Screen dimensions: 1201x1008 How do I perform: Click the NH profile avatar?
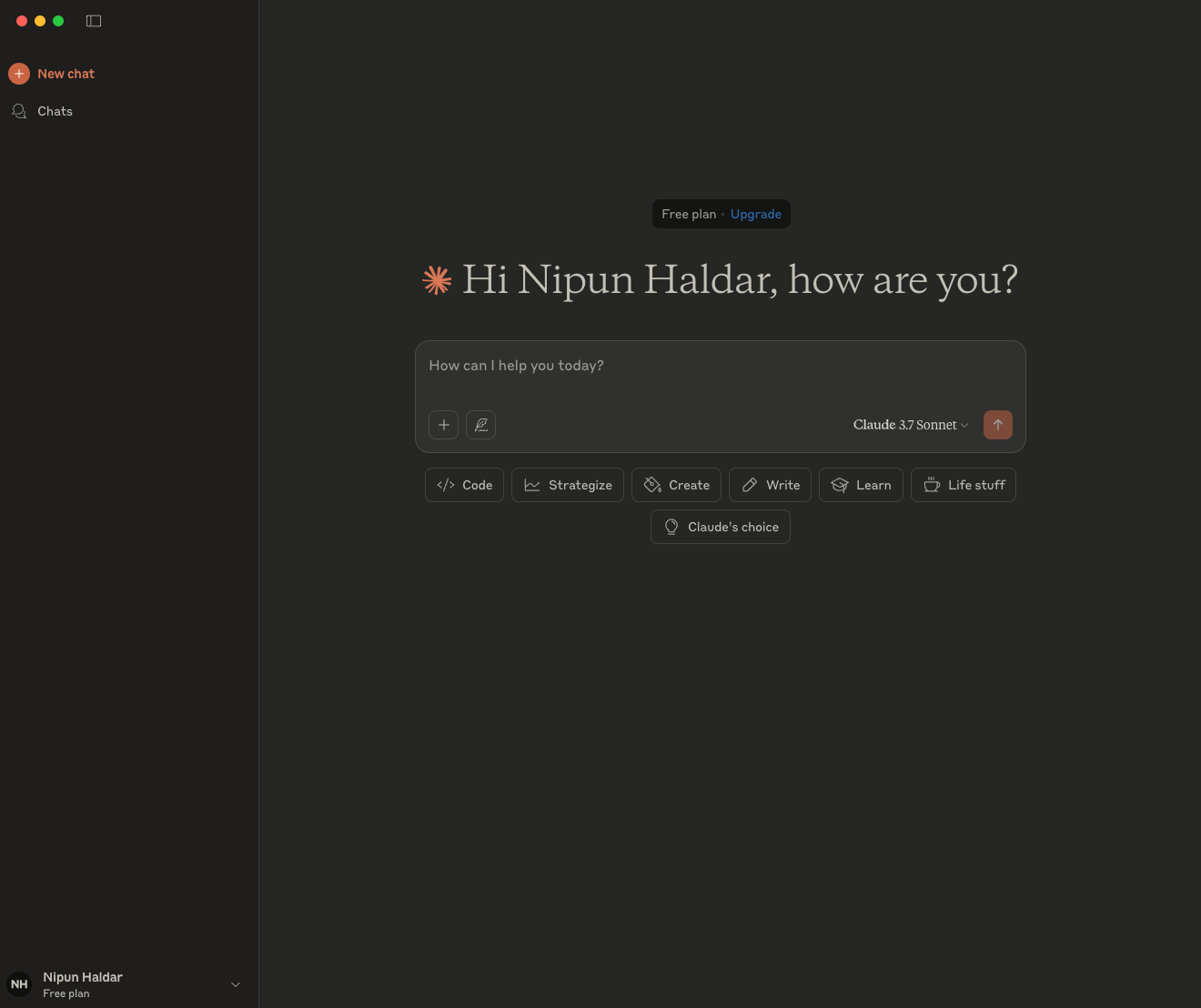(19, 984)
